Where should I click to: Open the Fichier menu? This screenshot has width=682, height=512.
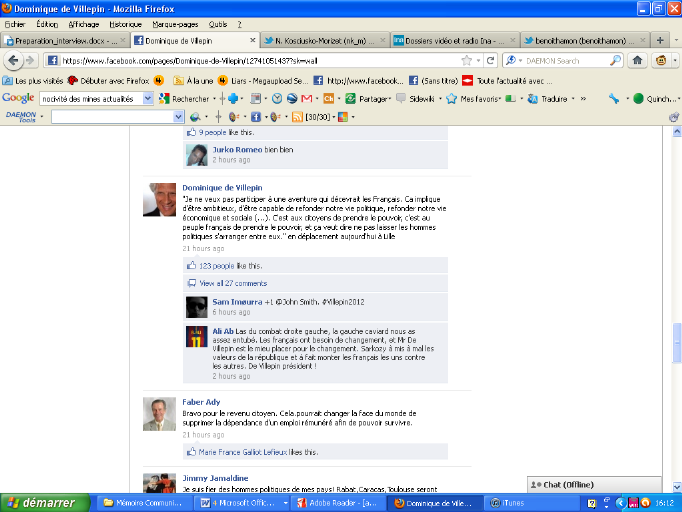(x=15, y=24)
